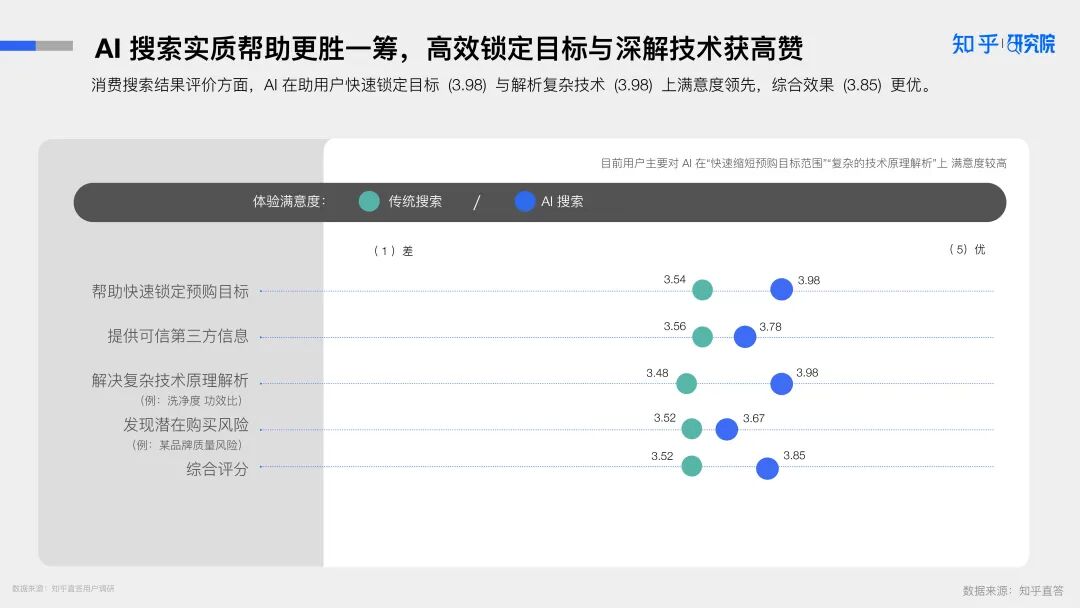Toggle the blue 3.78 data point for 提供可信第三方信息

tap(744, 336)
